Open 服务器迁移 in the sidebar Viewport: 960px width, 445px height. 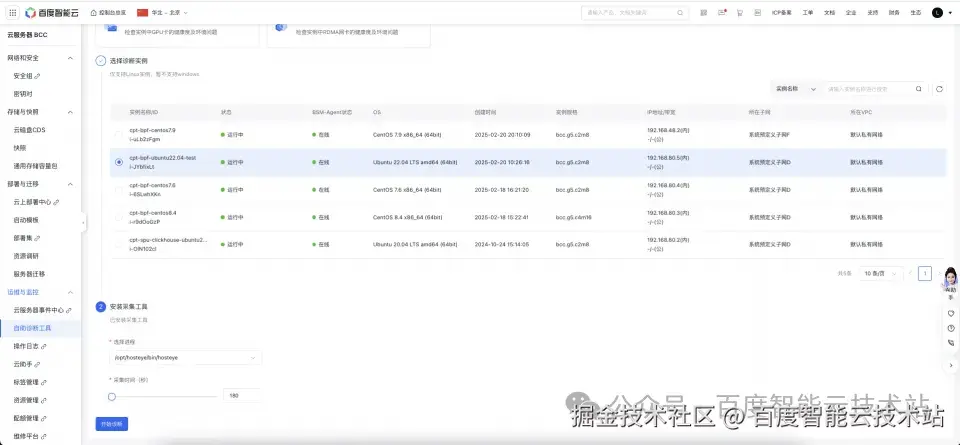(29, 274)
